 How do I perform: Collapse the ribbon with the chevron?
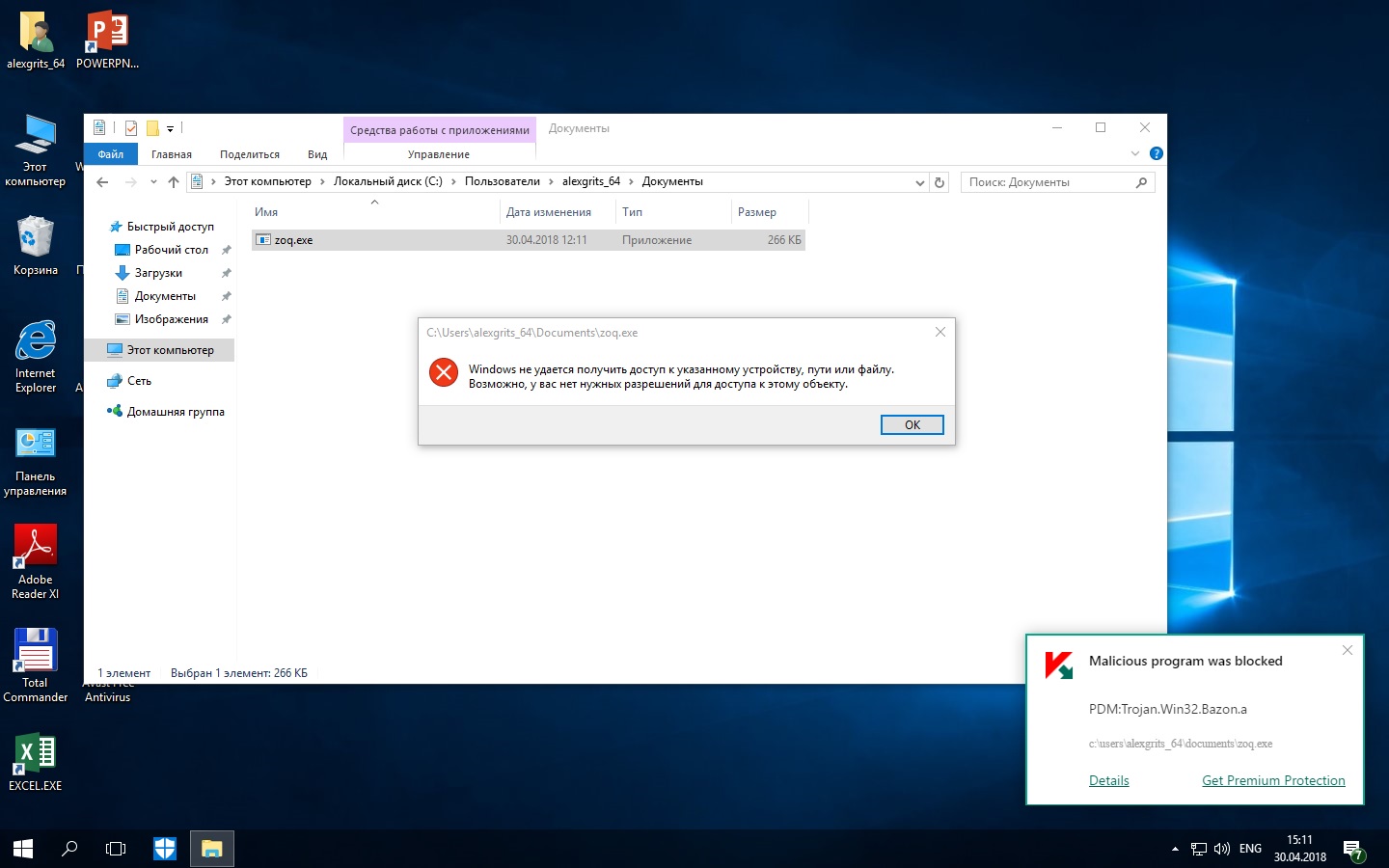pos(1135,154)
